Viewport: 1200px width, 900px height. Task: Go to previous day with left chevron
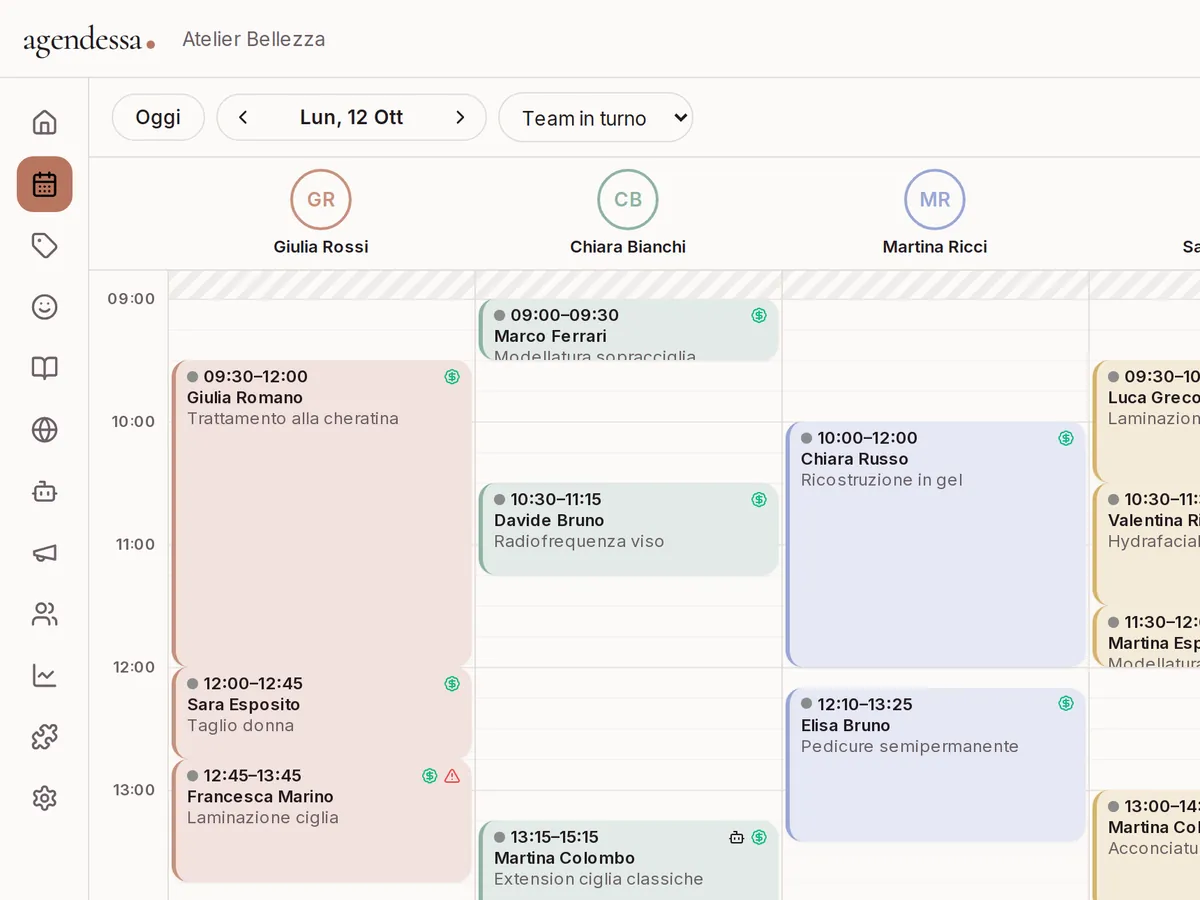click(x=243, y=118)
